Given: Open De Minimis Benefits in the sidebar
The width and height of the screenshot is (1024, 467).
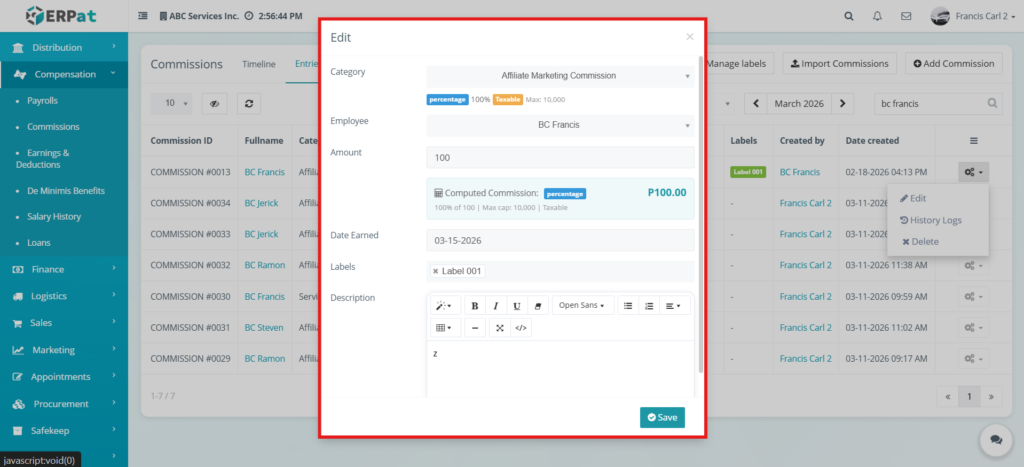Looking at the screenshot, I should coord(66,191).
